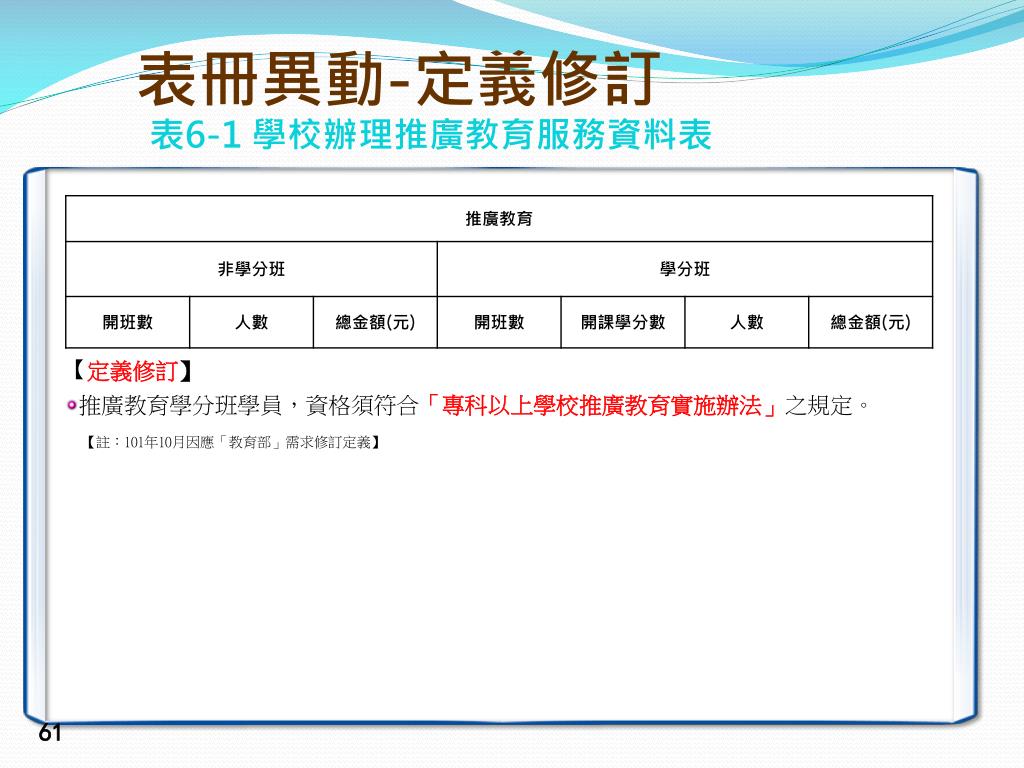Select the 學分班 header cell

[x=685, y=269]
